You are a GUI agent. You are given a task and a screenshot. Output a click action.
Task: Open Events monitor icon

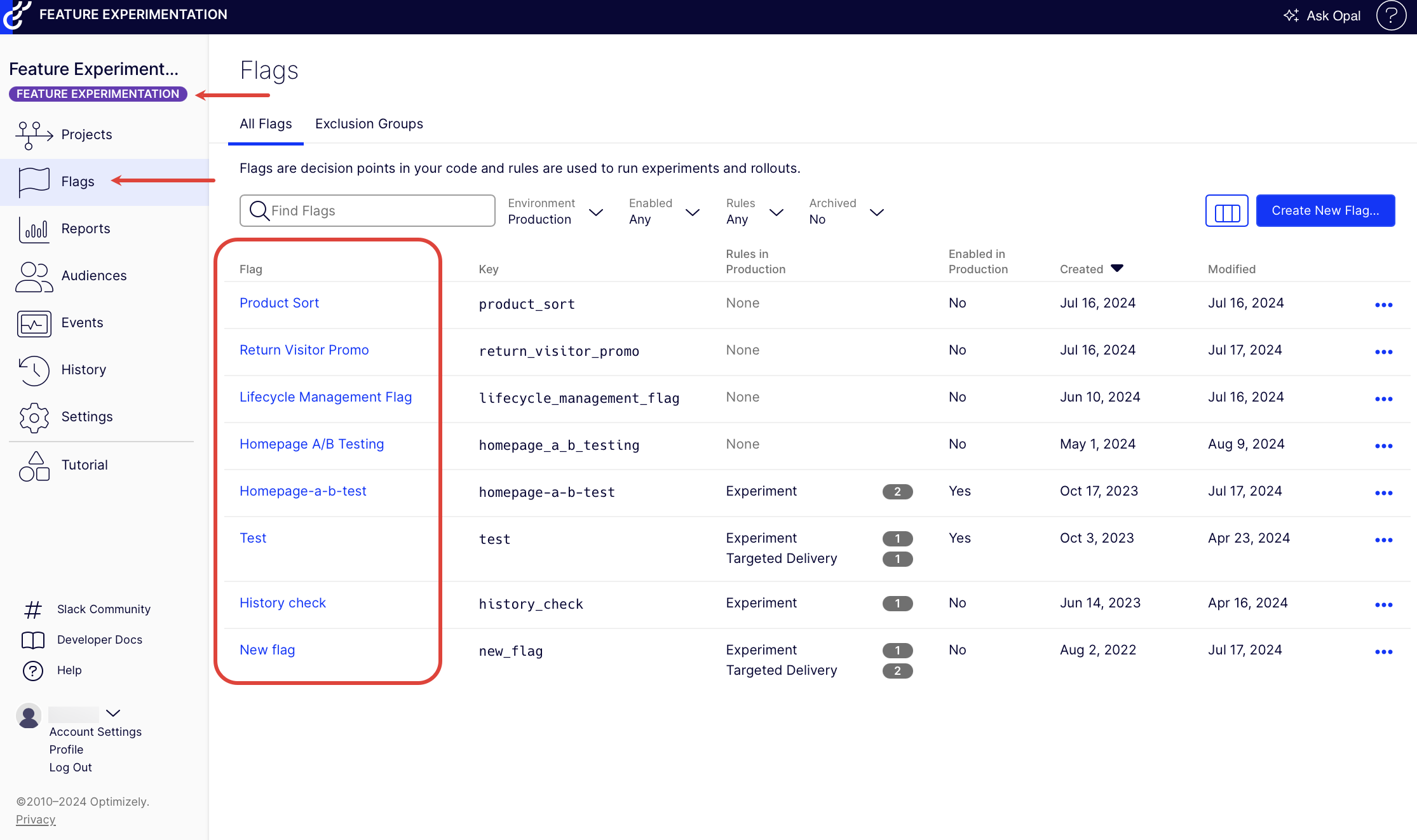(x=33, y=323)
